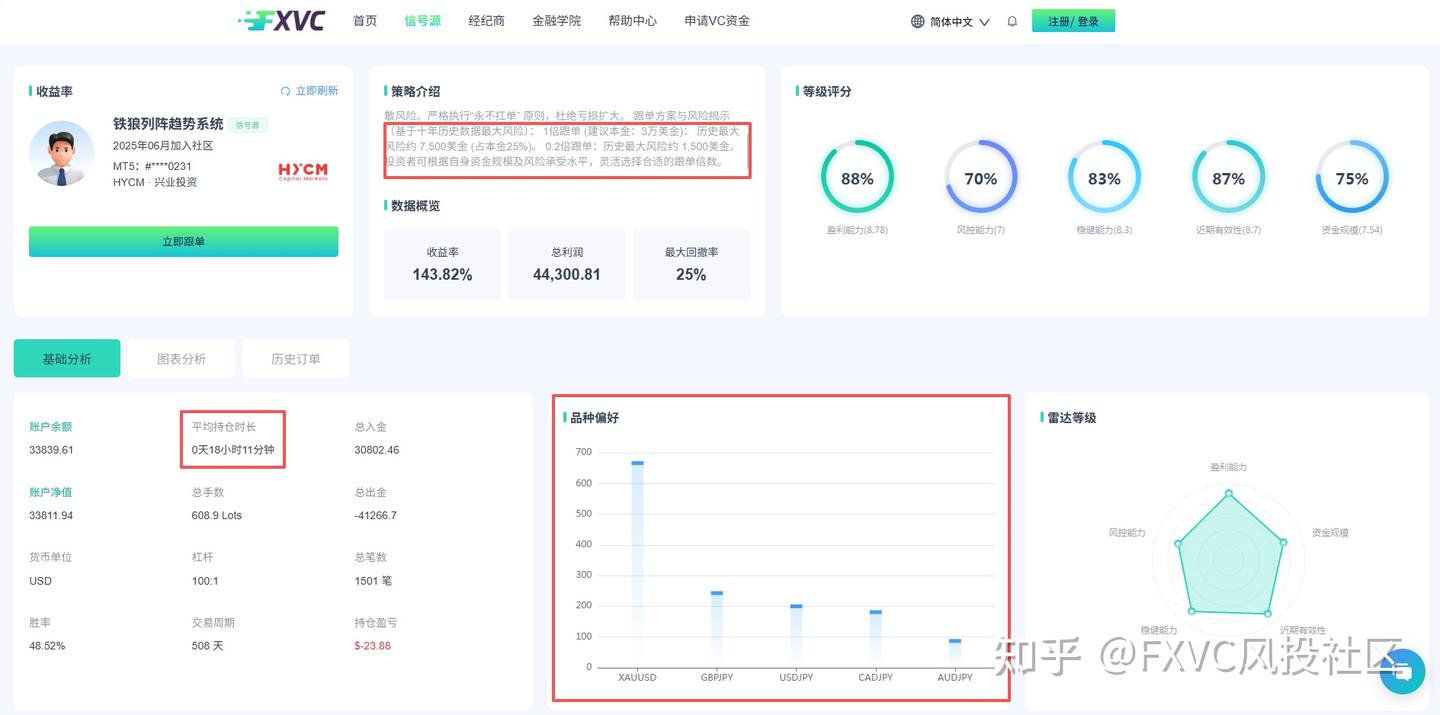Click the trader avatar picture

click(x=61, y=157)
